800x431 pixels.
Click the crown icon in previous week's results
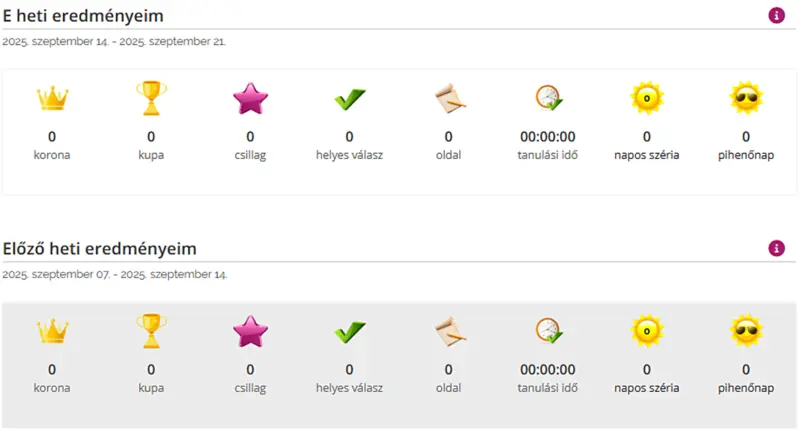[x=51, y=331]
